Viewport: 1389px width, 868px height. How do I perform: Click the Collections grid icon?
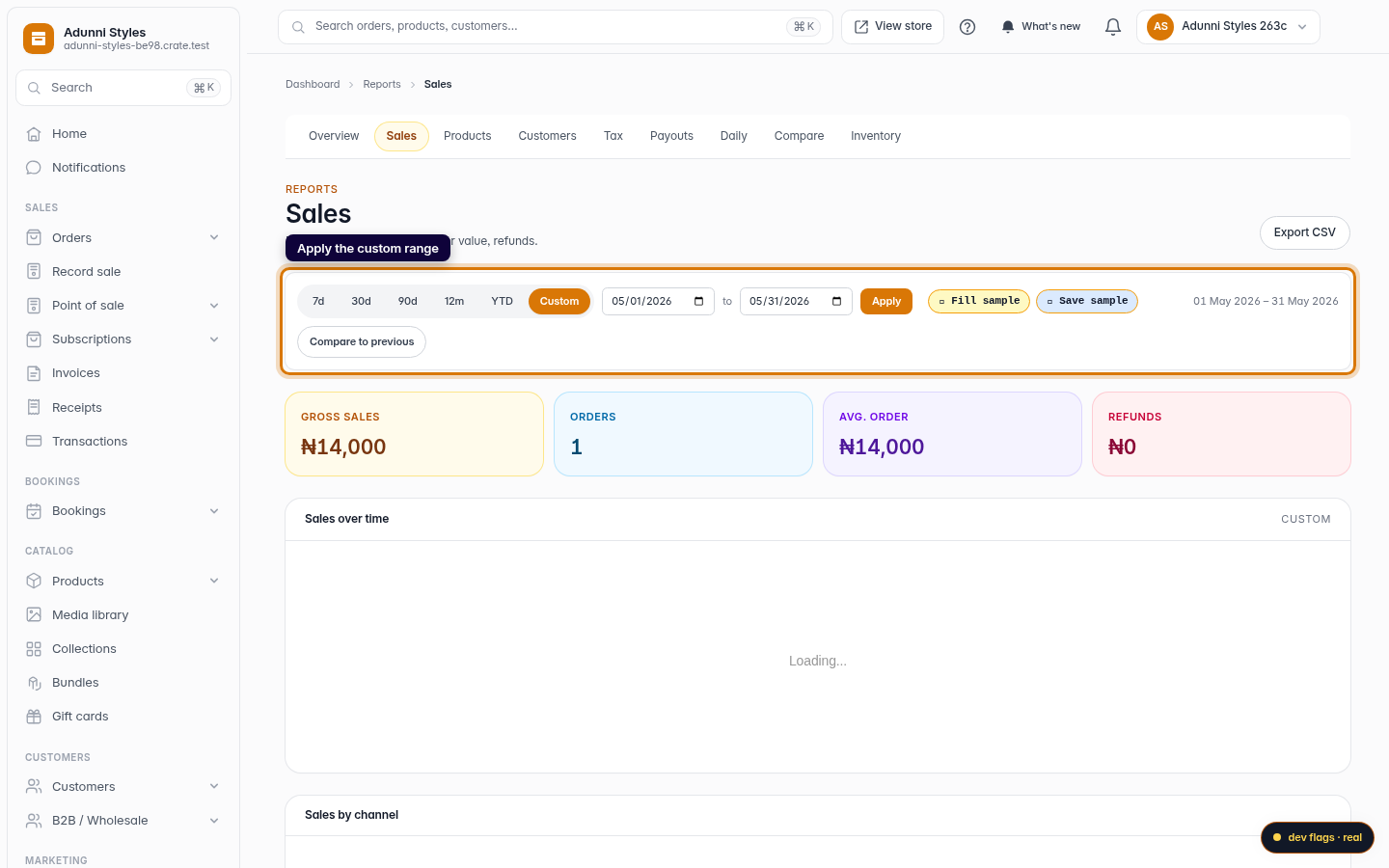(x=34, y=649)
